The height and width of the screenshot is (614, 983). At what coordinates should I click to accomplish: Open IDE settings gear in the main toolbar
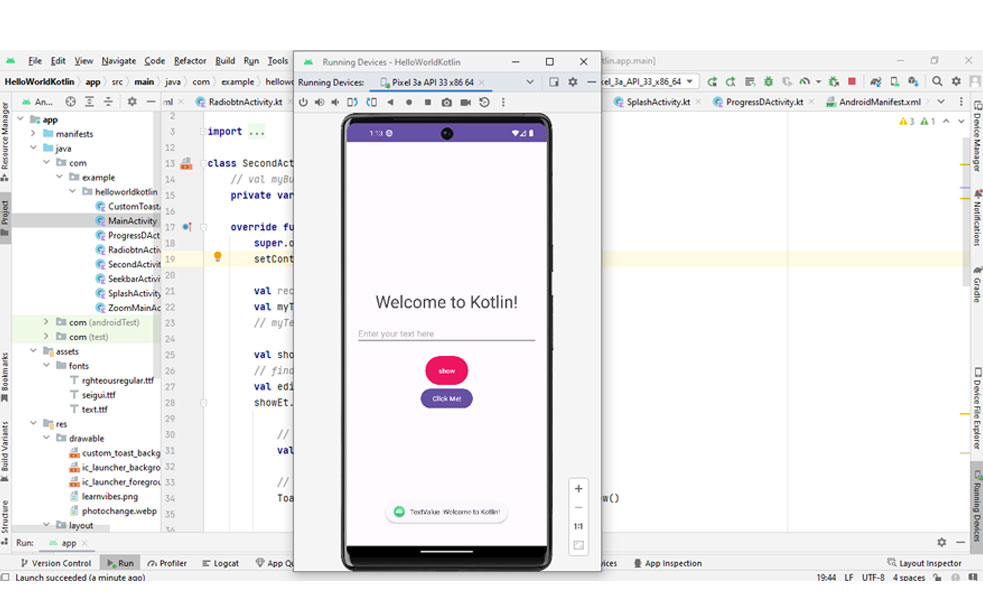pos(956,82)
